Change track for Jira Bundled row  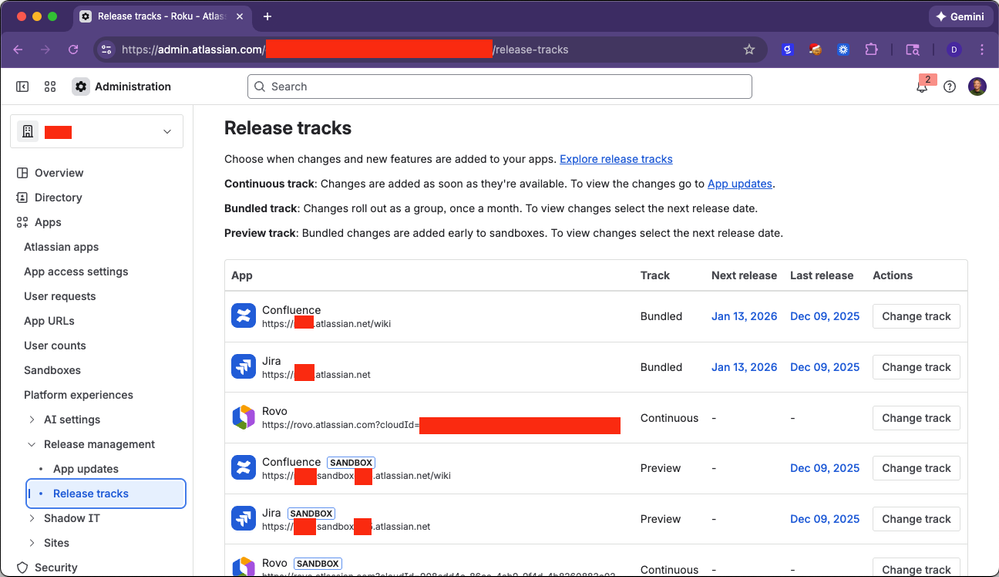pos(916,367)
